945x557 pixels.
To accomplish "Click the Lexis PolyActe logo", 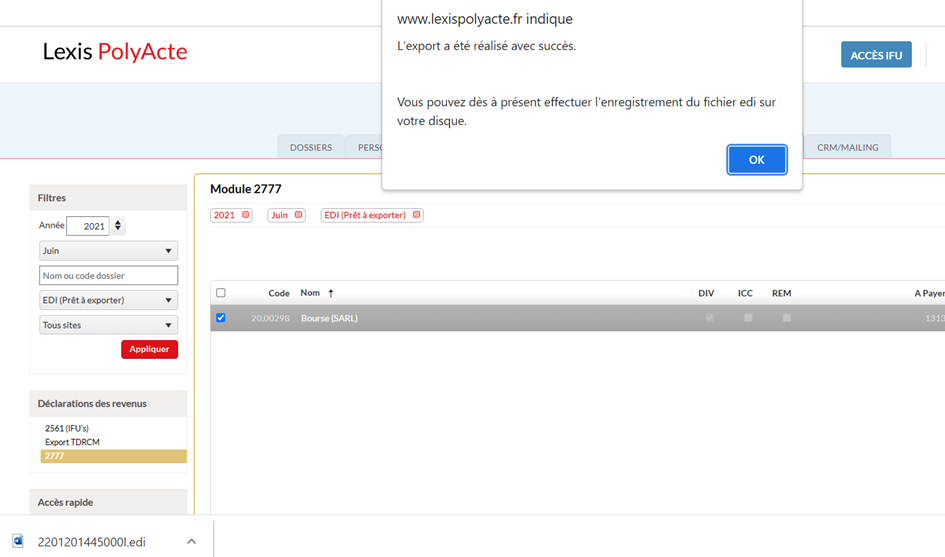I will click(114, 52).
